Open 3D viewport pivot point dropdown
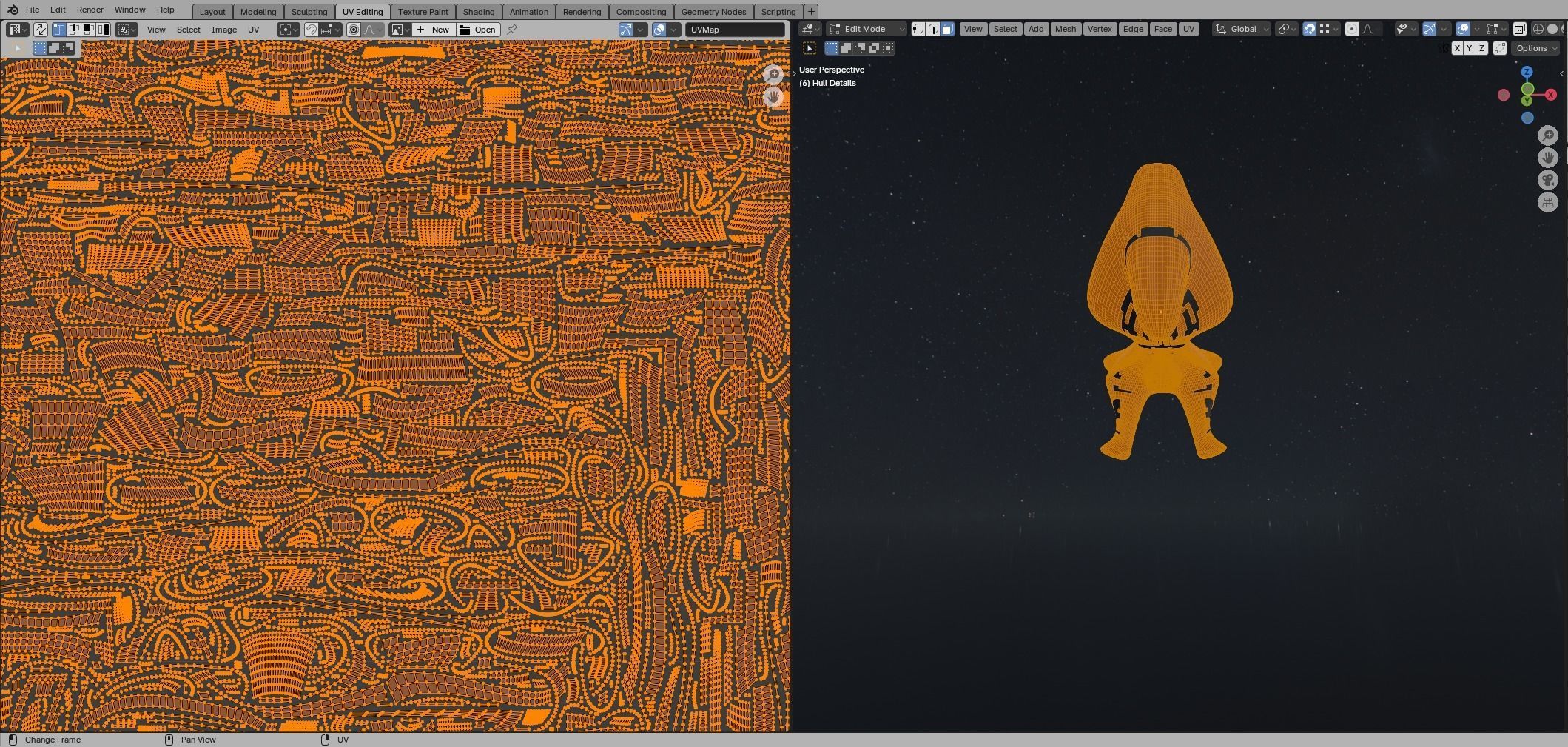Viewport: 1568px width, 747px height. click(1288, 29)
